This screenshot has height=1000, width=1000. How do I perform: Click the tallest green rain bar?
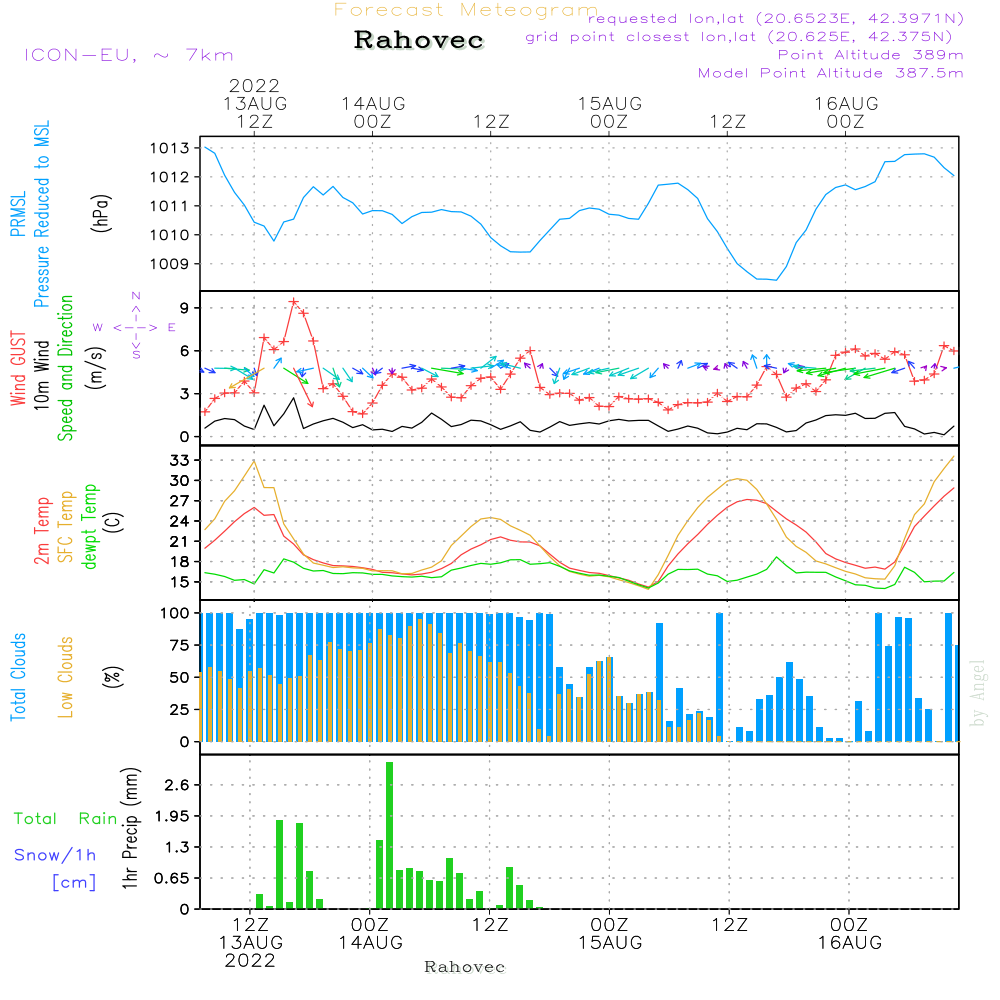(x=390, y=835)
